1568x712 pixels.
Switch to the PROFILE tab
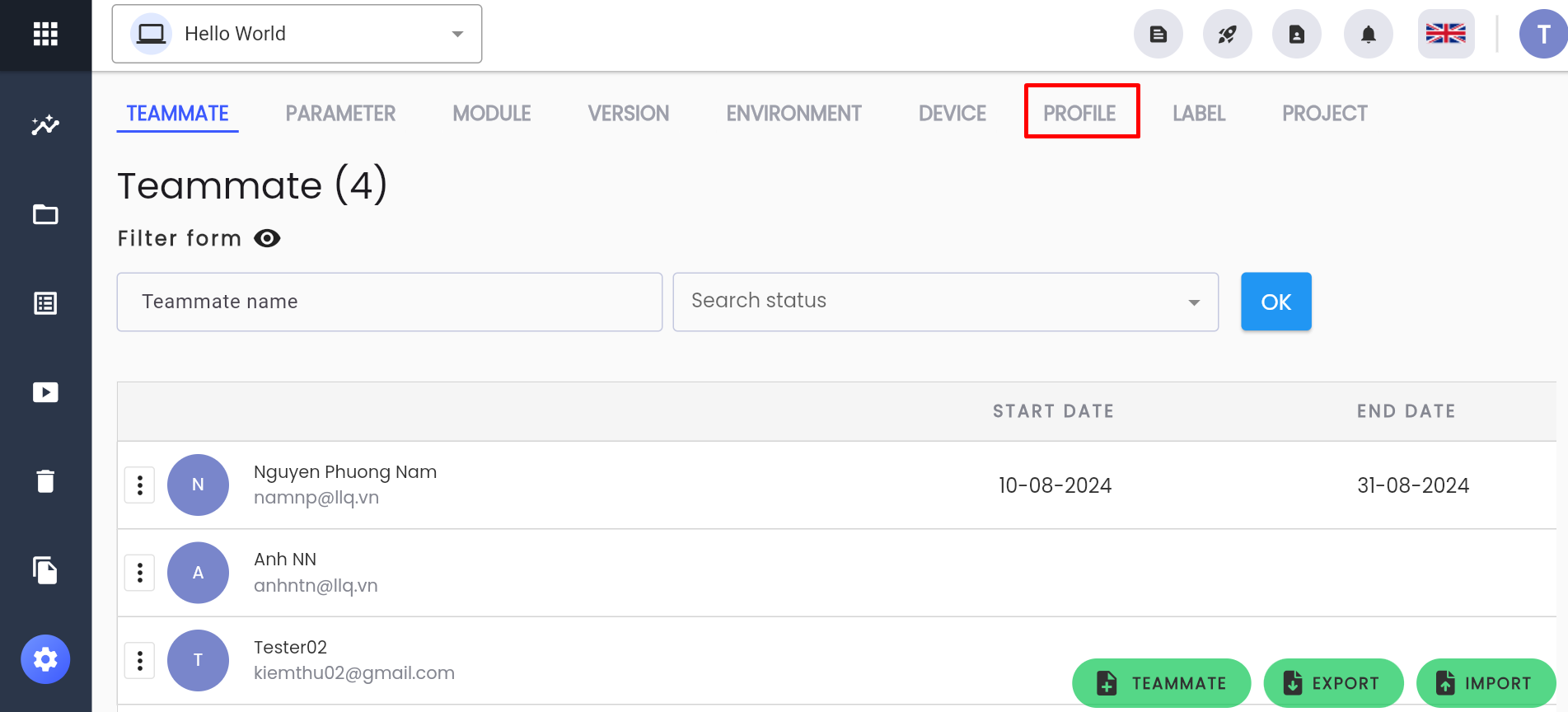coord(1080,113)
